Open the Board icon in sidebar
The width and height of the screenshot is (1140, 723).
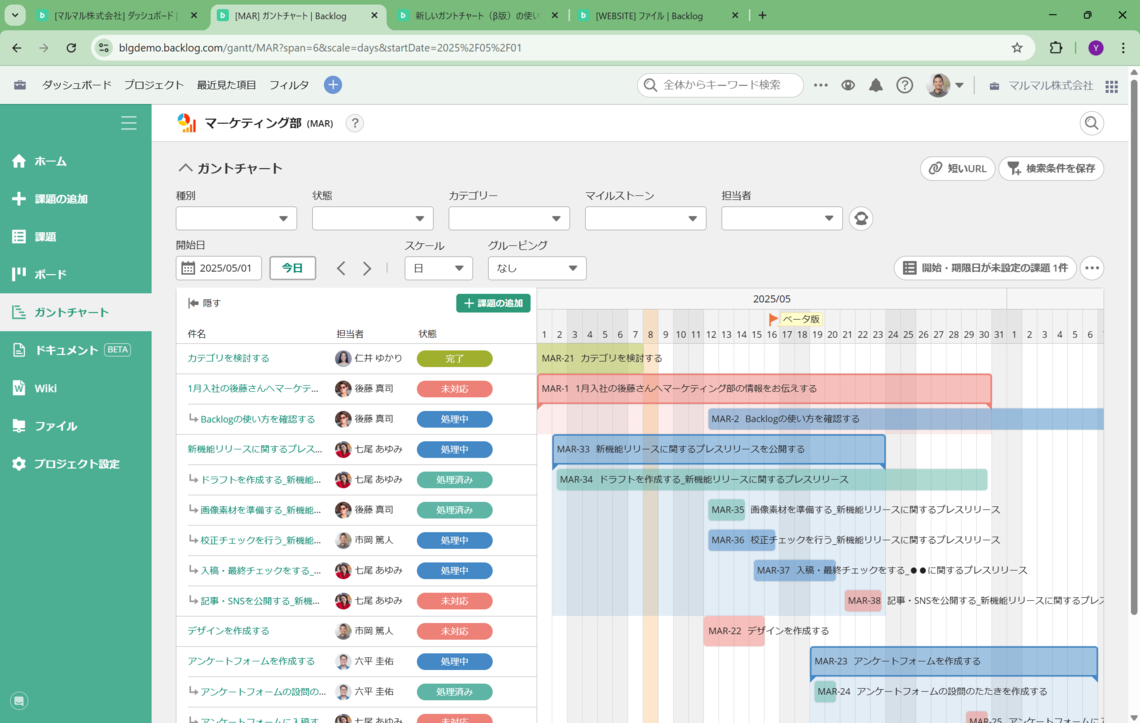(x=19, y=274)
